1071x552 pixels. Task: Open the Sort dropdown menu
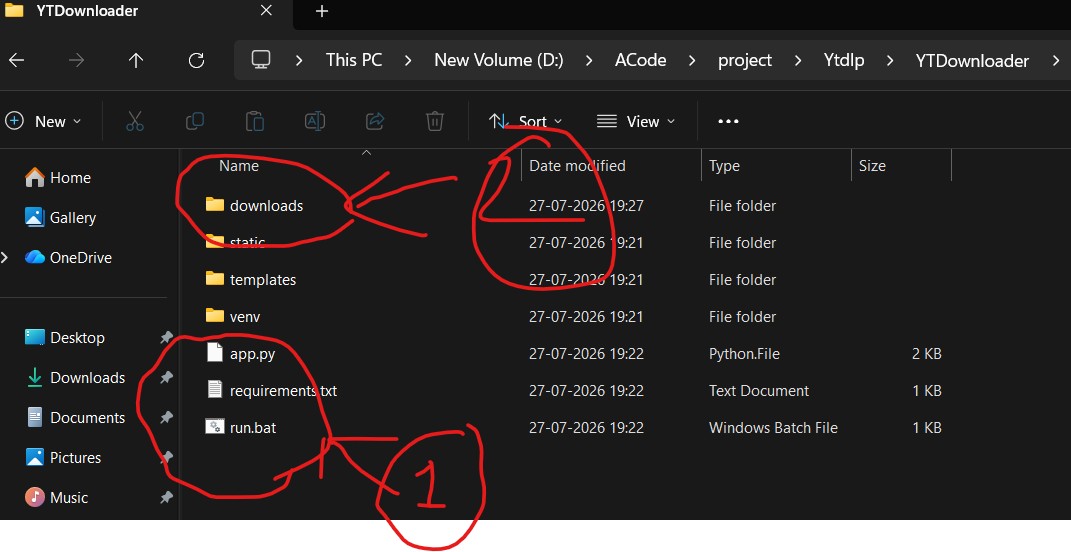[526, 122]
